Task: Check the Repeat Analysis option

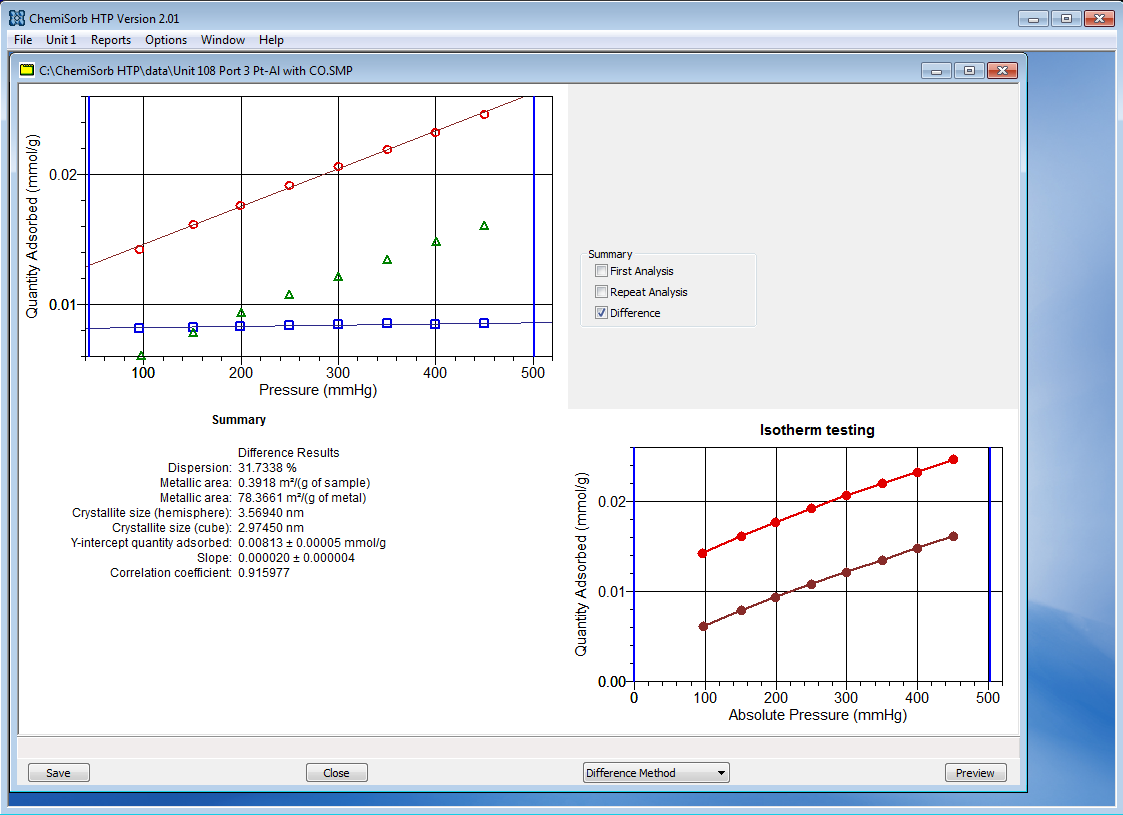Action: click(x=601, y=292)
